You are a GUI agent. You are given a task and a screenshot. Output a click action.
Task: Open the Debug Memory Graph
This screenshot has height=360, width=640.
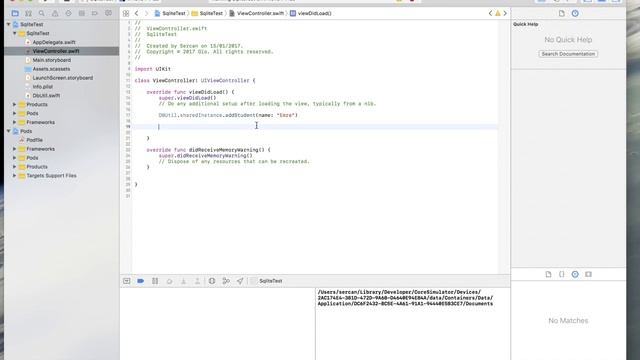point(226,281)
